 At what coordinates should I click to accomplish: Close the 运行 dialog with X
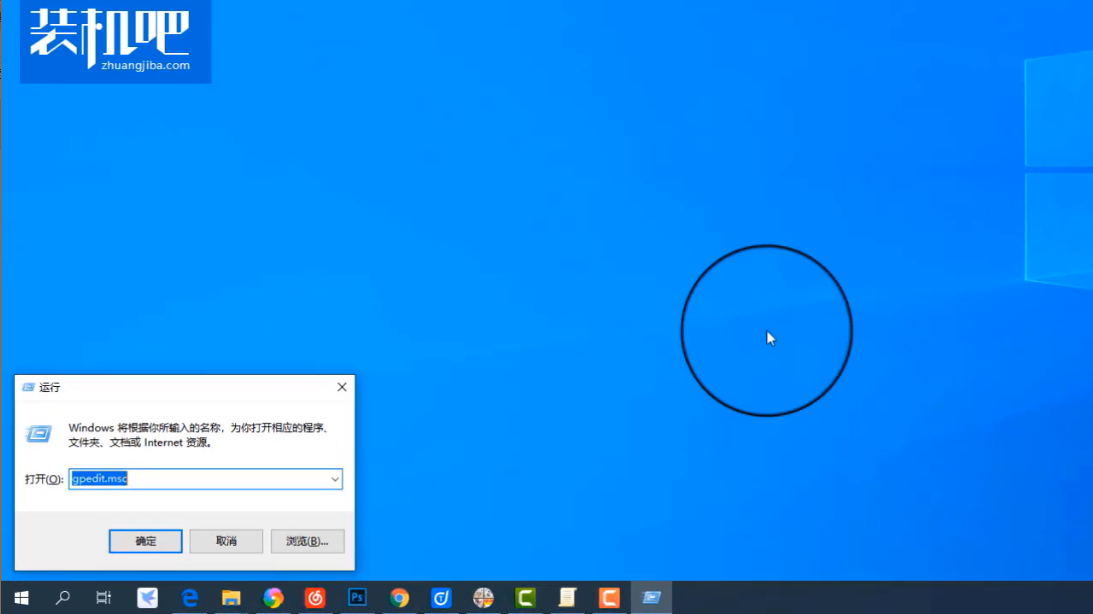[341, 387]
